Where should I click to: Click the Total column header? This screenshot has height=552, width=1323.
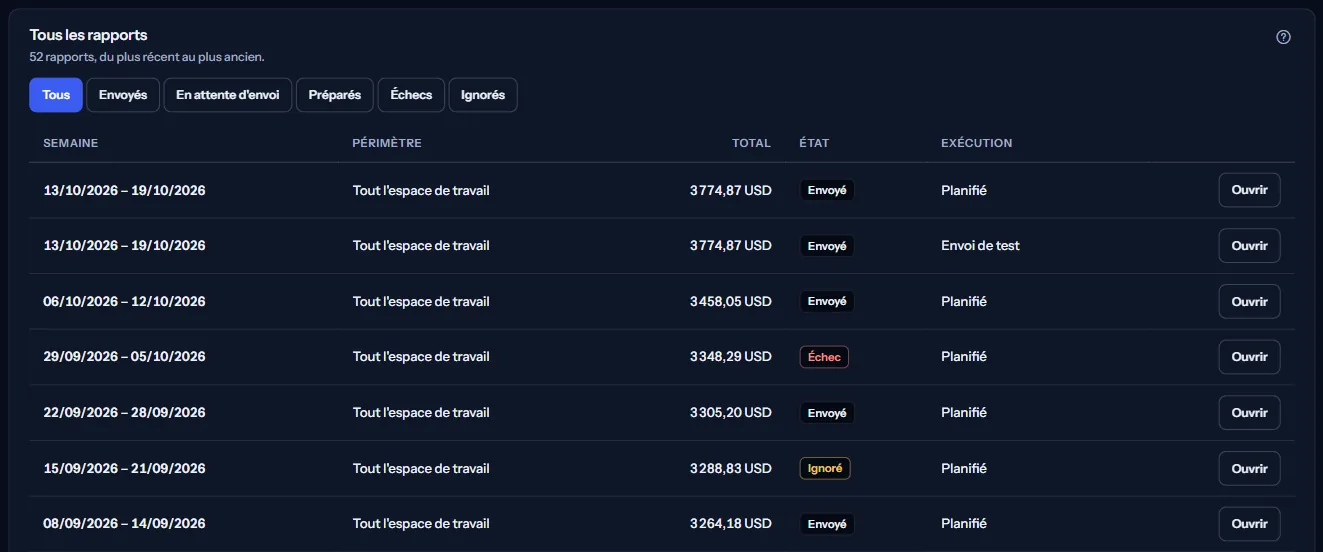(x=751, y=143)
